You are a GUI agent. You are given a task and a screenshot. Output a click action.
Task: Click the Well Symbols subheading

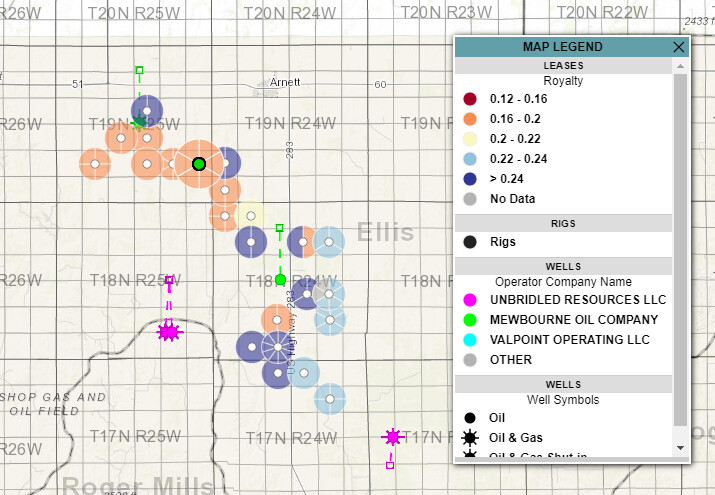(563, 400)
